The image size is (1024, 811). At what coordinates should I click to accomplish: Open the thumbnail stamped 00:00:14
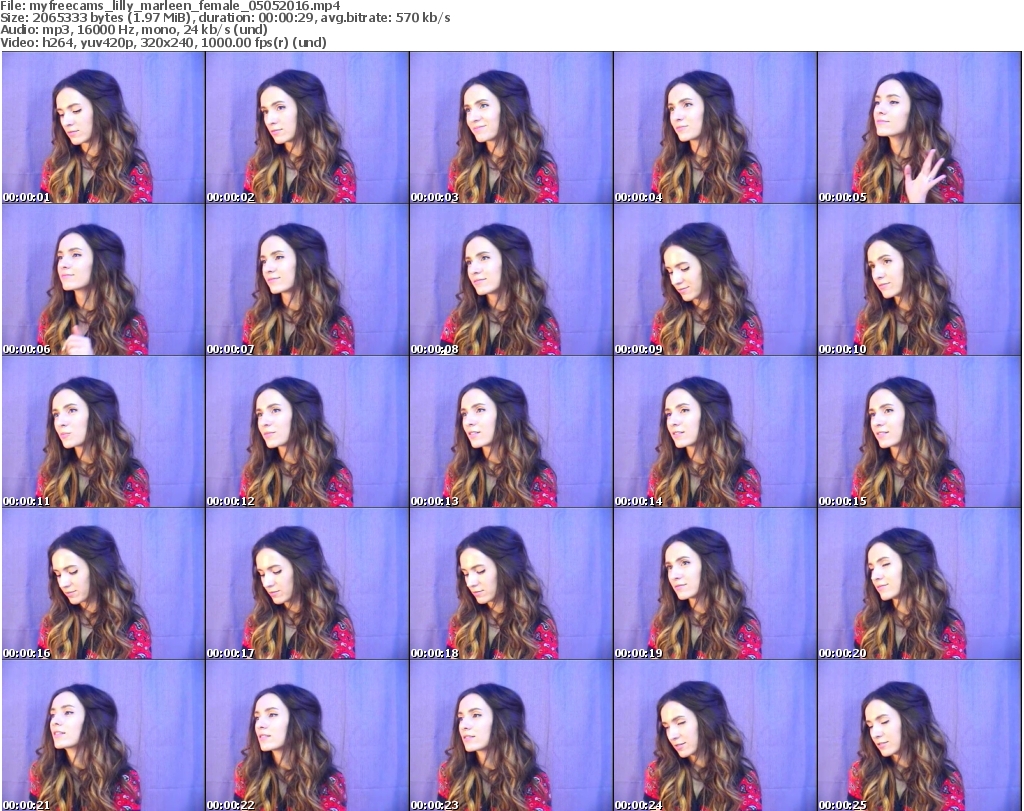(x=715, y=432)
